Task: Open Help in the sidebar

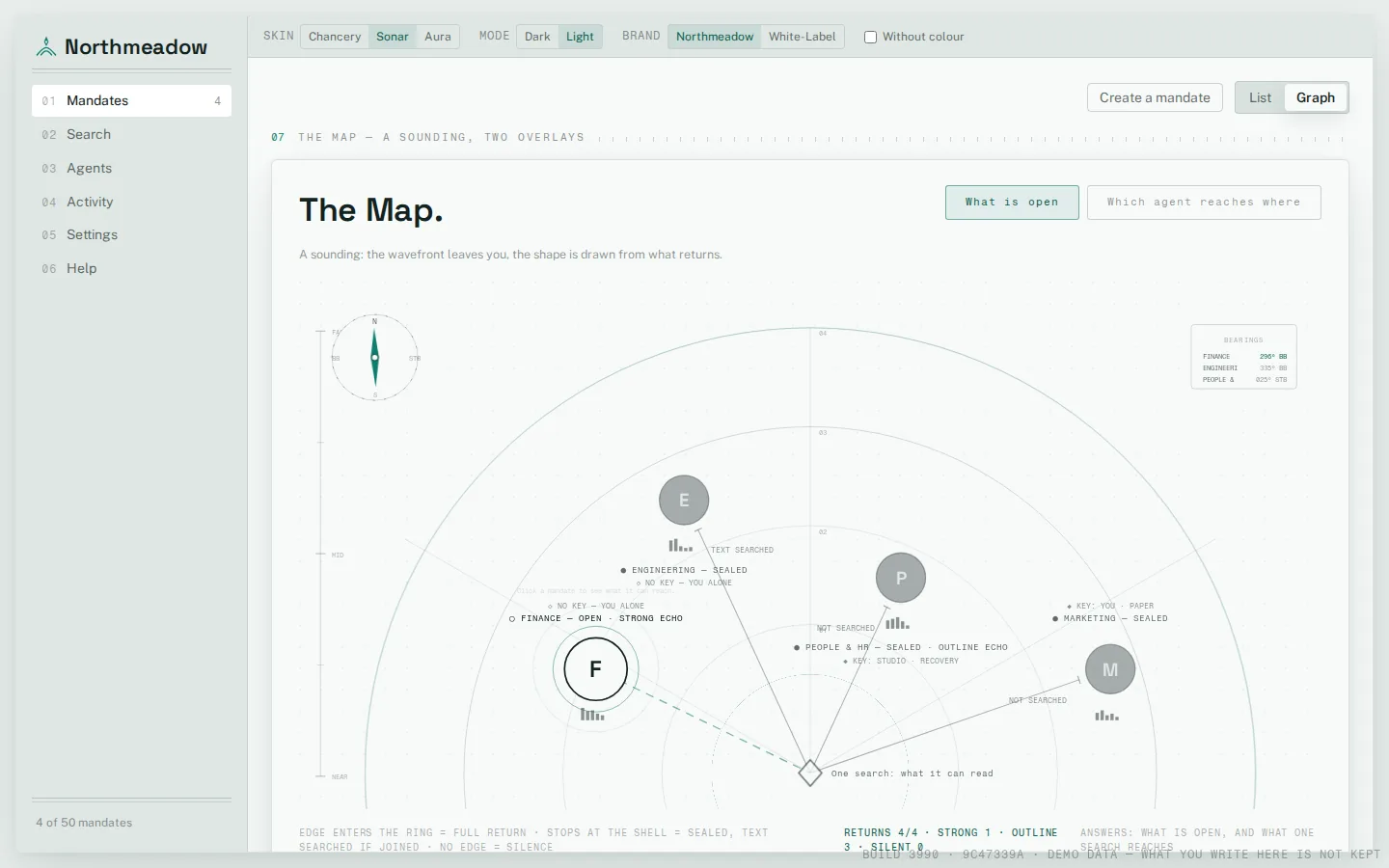Action: click(131, 268)
